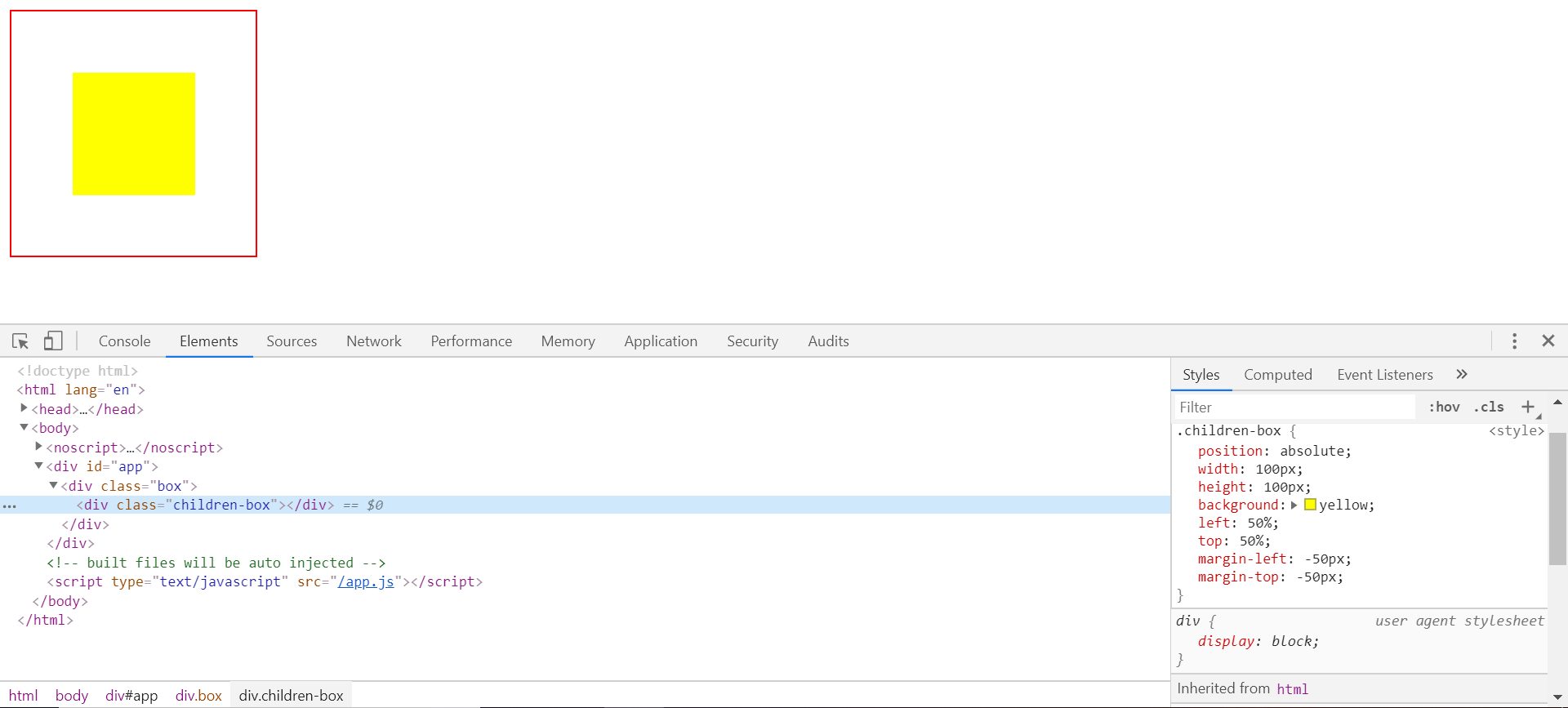
Task: Switch to the Console tab
Action: [x=125, y=341]
